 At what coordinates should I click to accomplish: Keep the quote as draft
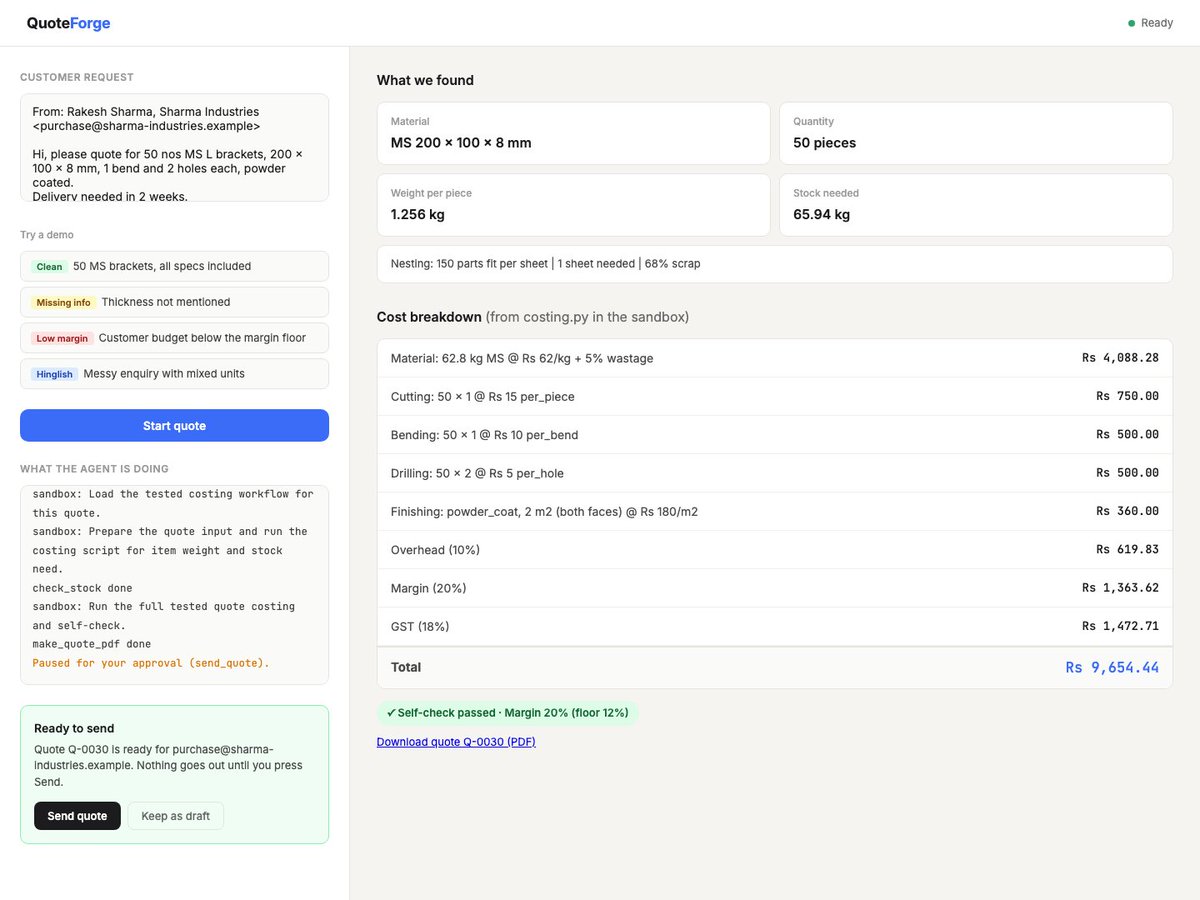coord(176,816)
